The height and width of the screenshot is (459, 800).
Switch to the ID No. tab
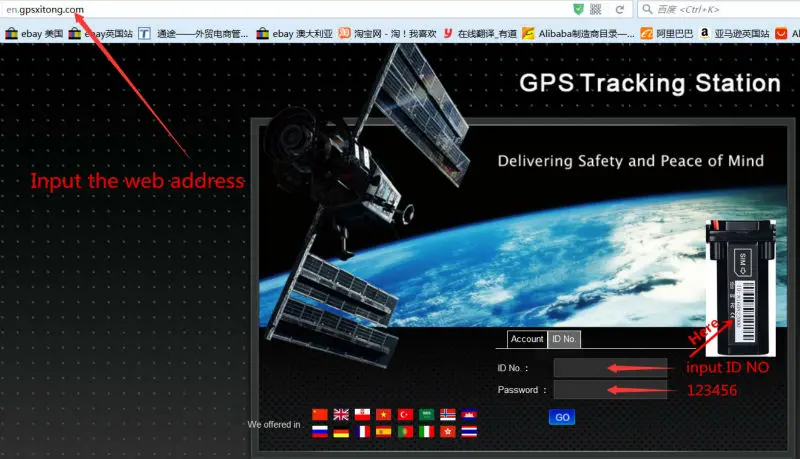point(564,339)
